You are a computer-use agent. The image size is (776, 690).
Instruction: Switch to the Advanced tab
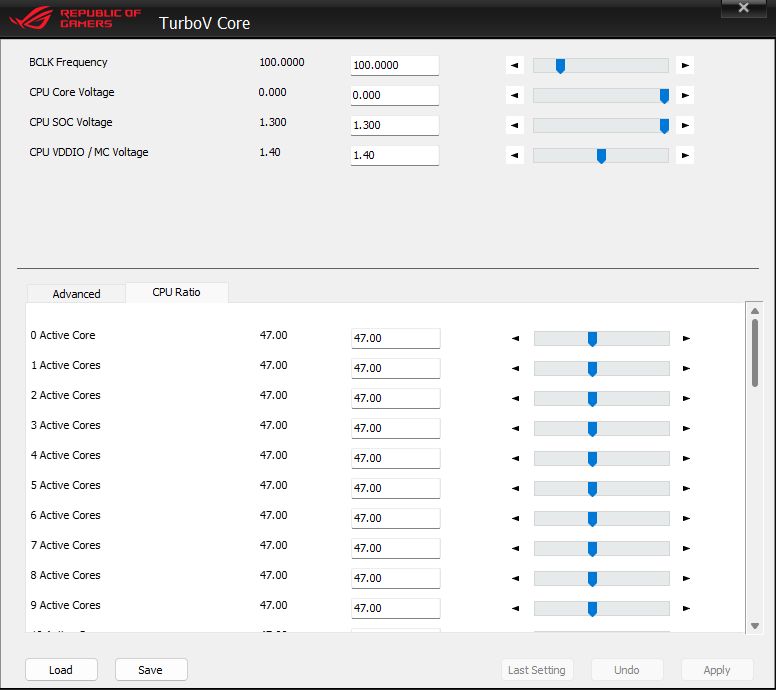coord(76,294)
